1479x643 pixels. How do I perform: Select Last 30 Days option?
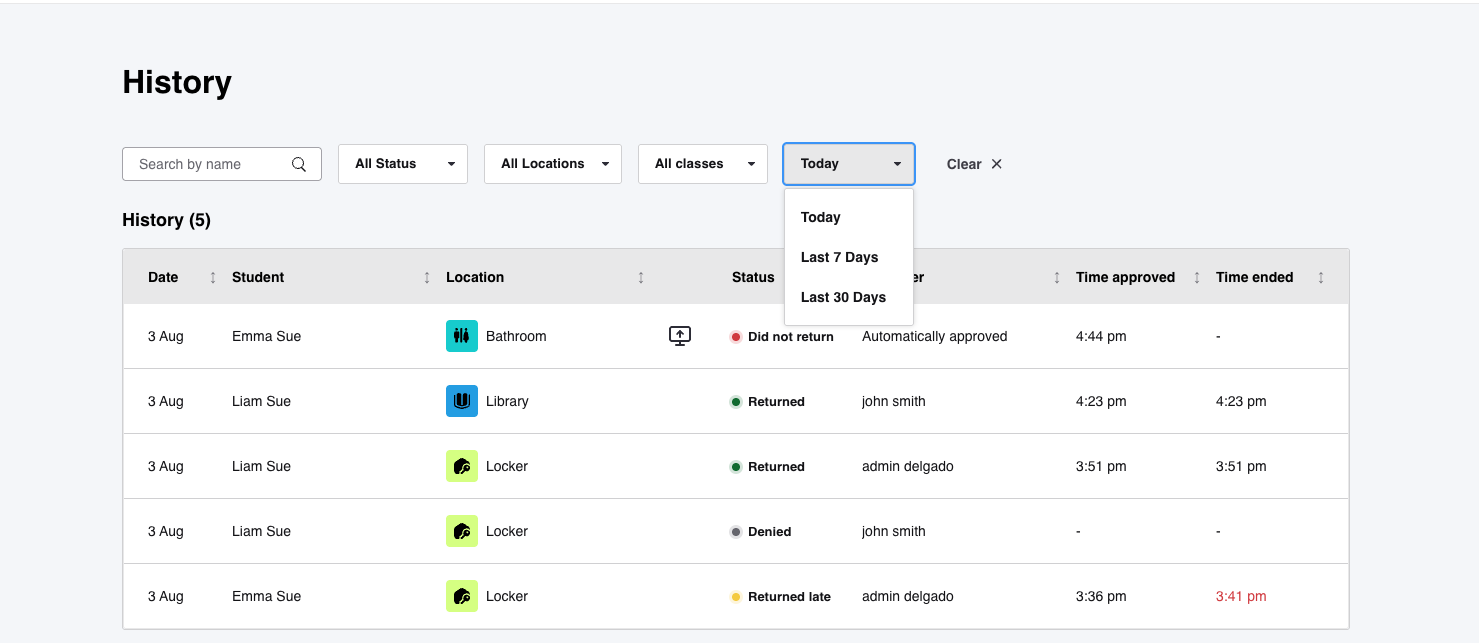pyautogui.click(x=849, y=297)
